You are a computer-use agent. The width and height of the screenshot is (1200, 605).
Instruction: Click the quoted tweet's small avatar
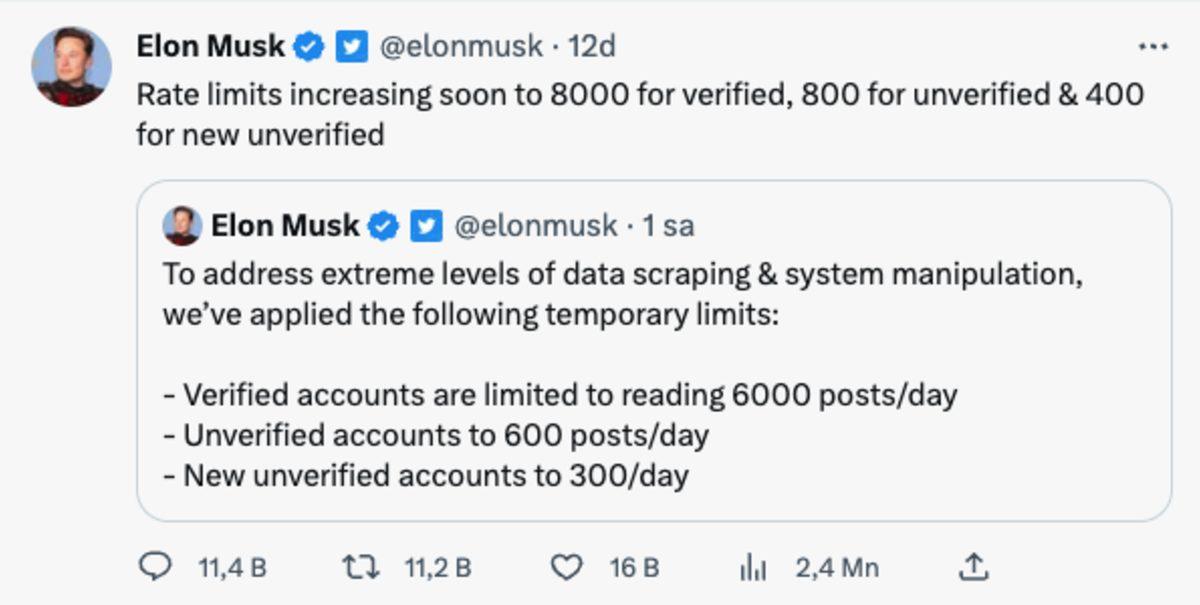click(183, 226)
